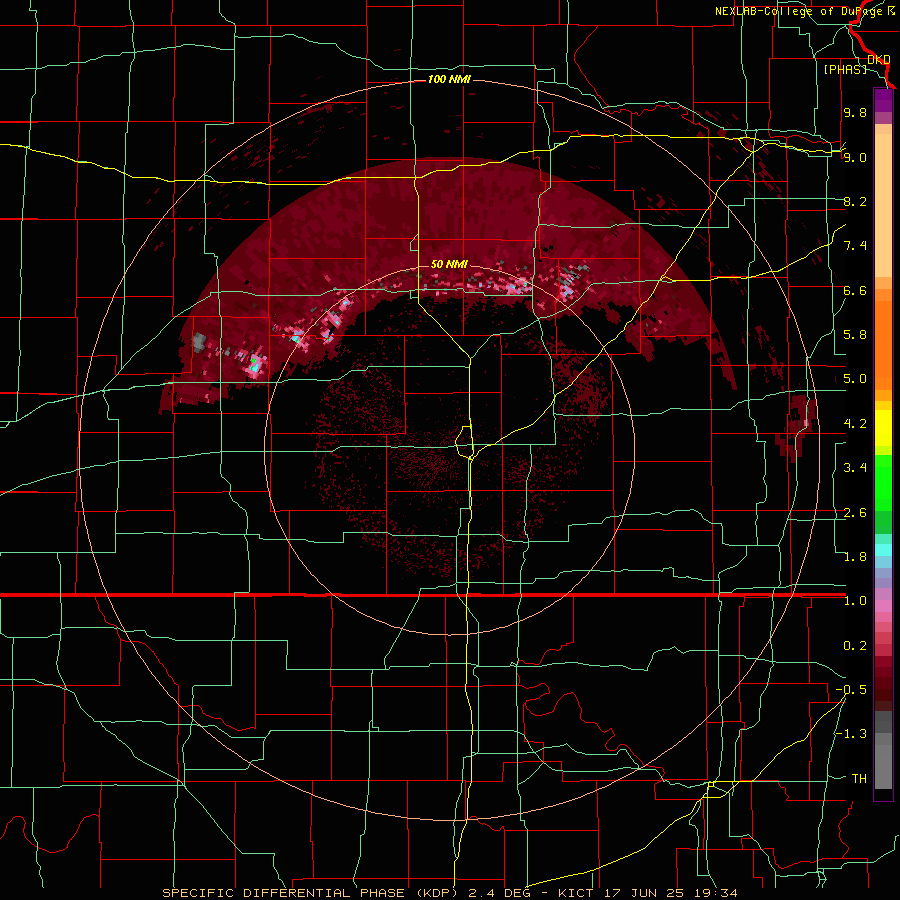Click the yellow segment of the color bar
This screenshot has height=900, width=900.
coord(883,428)
